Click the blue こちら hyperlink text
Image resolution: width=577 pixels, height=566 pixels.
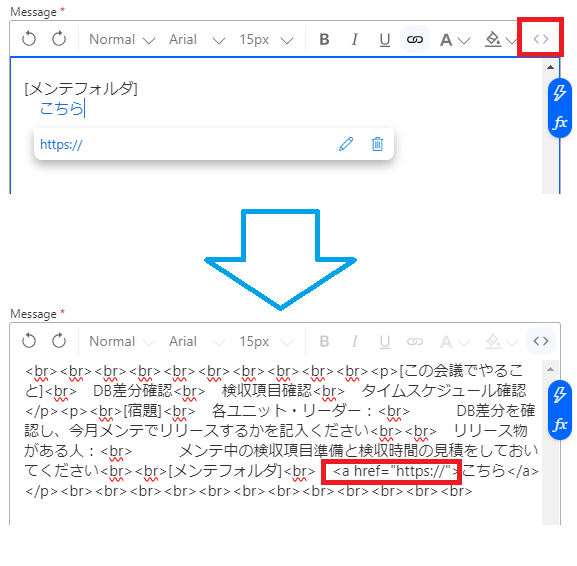pyautogui.click(x=61, y=109)
